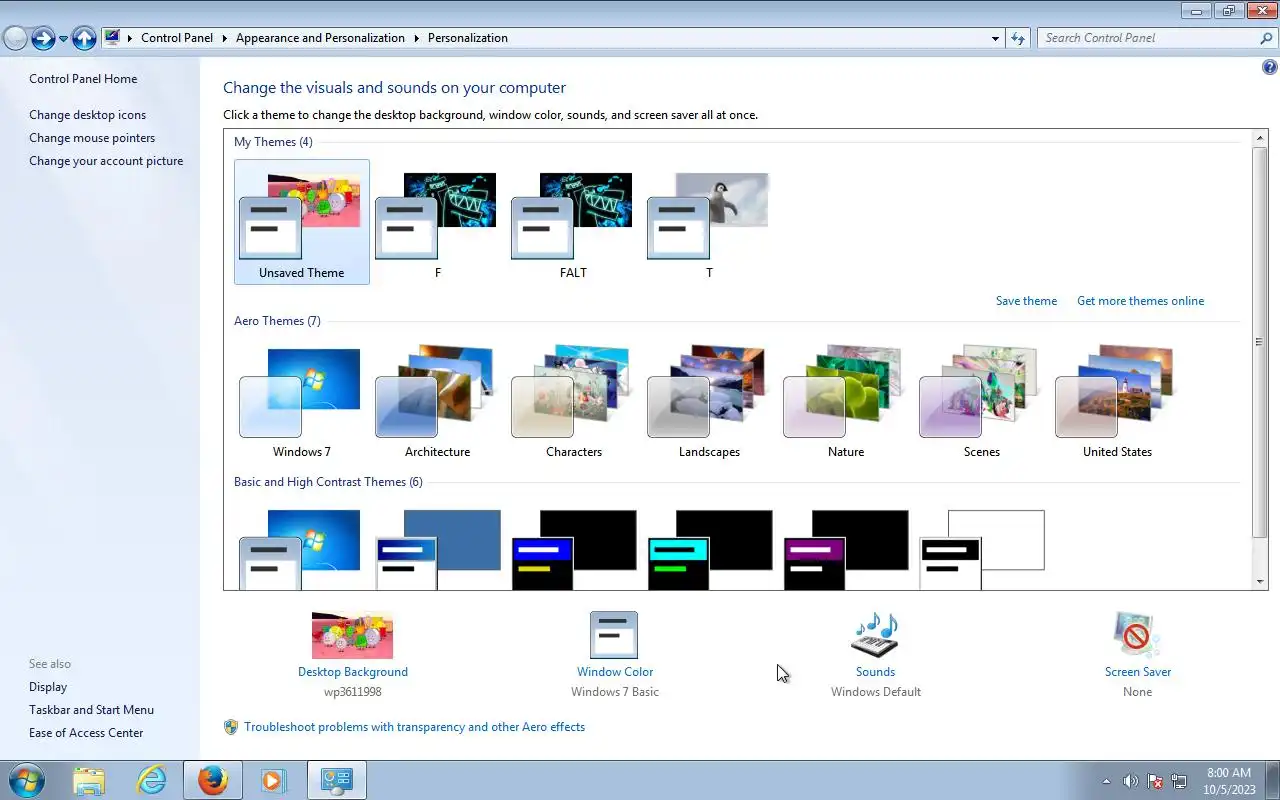
Task: Open Display under See also
Action: [48, 687]
